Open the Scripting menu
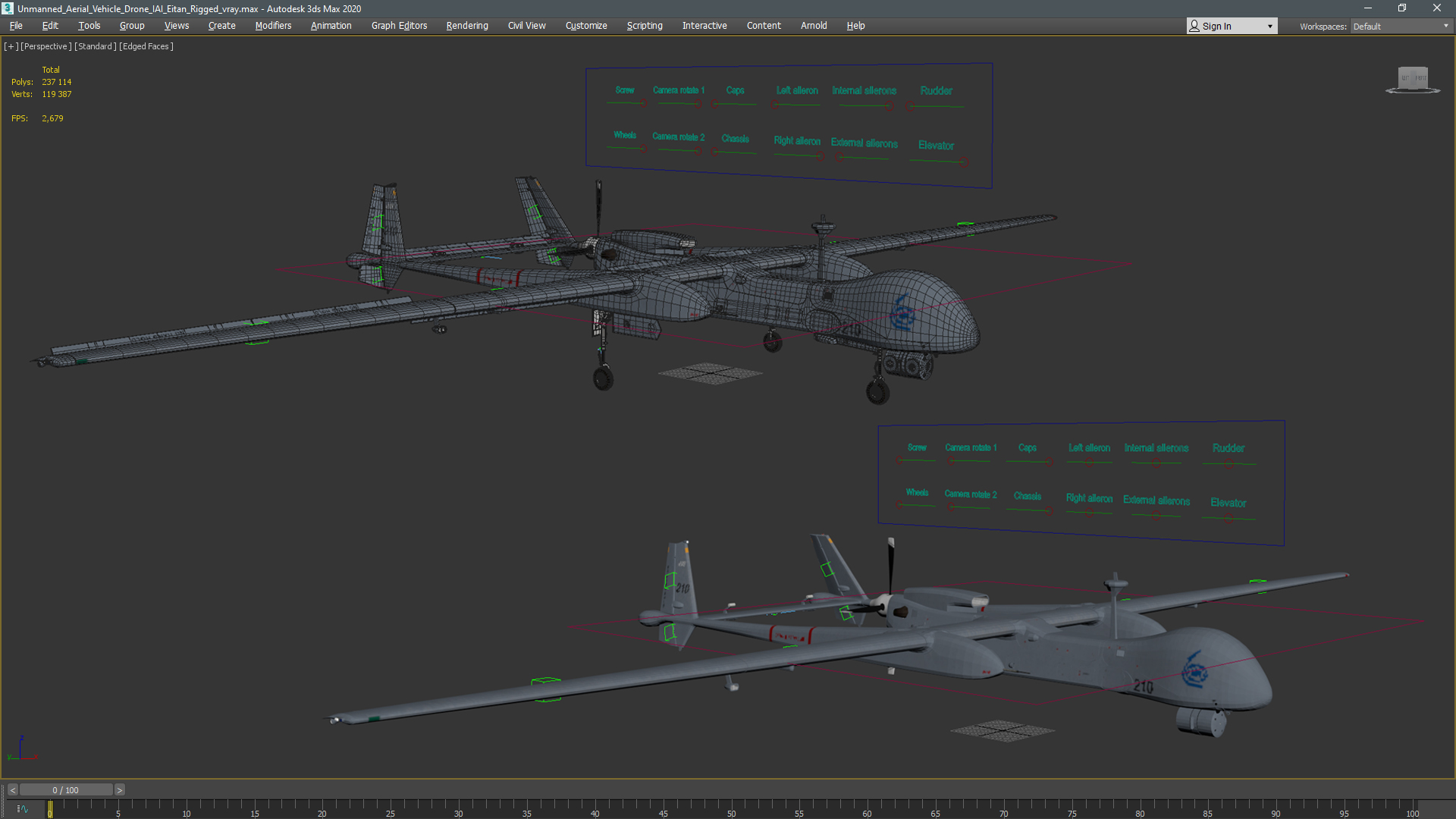Image resolution: width=1456 pixels, height=819 pixels. click(645, 26)
